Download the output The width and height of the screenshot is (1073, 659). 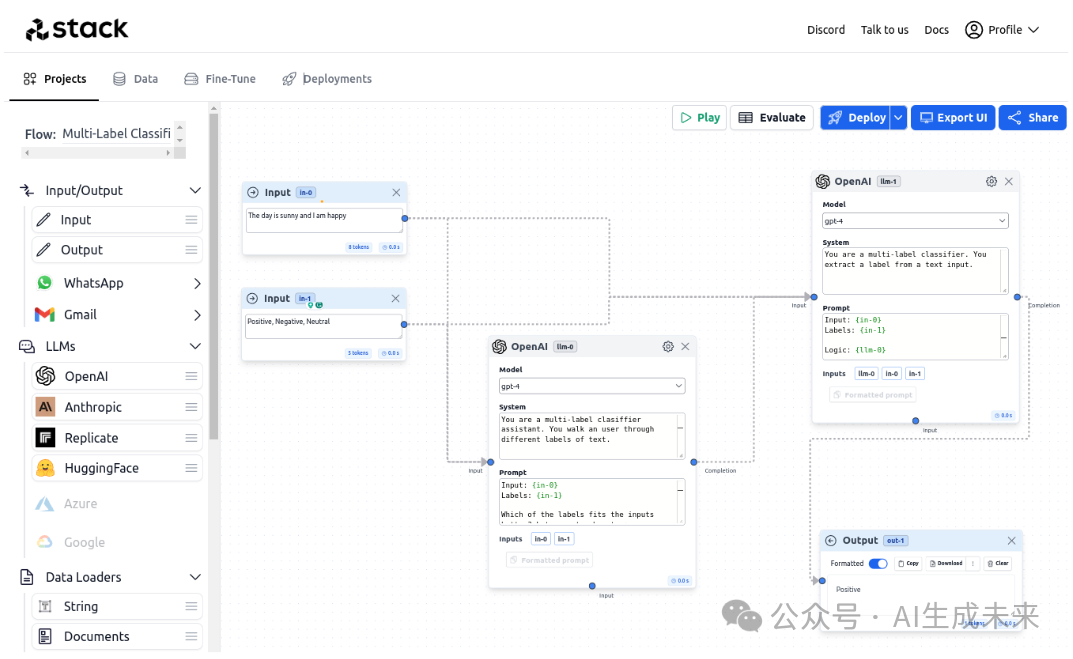946,564
